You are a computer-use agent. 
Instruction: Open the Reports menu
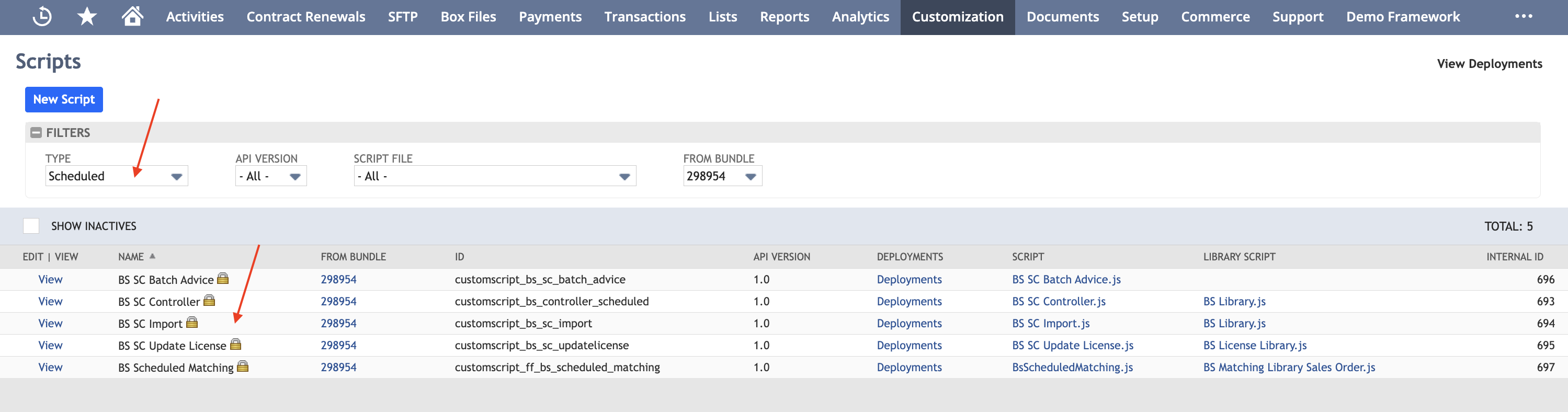(785, 17)
